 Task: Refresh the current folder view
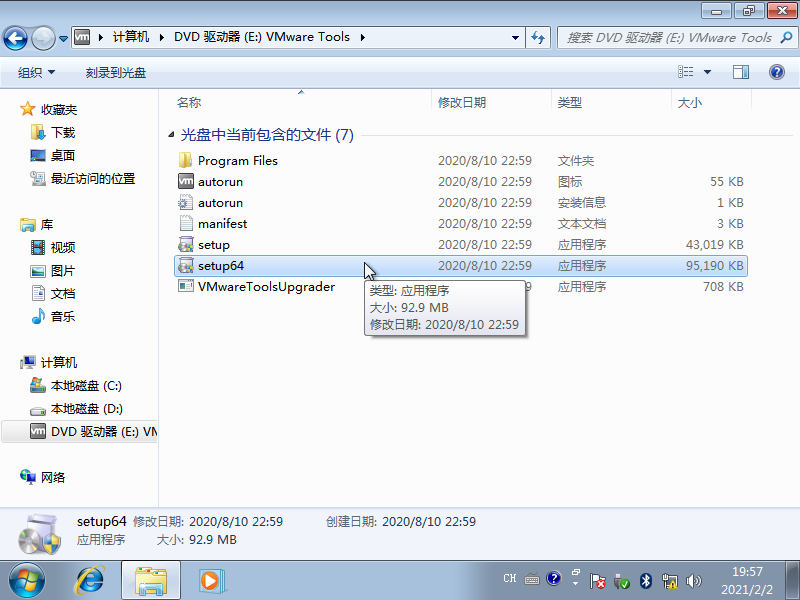tap(538, 38)
